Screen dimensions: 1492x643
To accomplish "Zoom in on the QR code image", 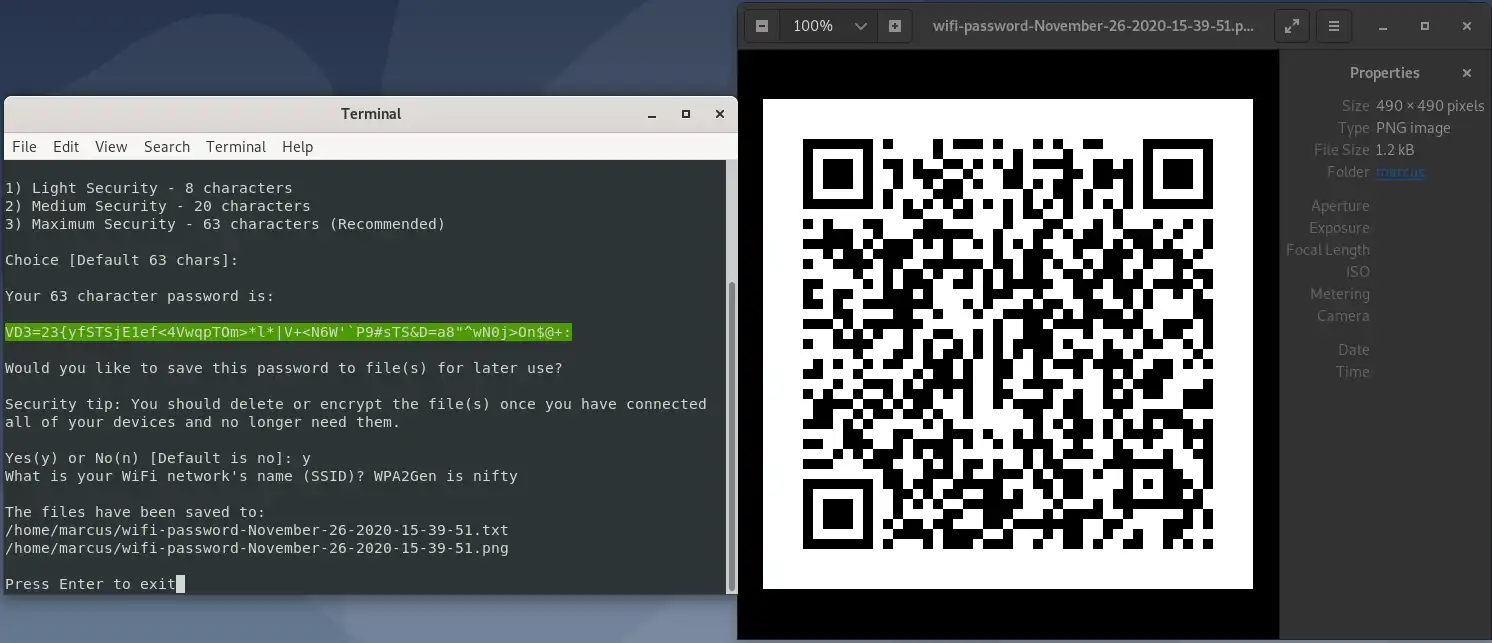I will coord(893,26).
